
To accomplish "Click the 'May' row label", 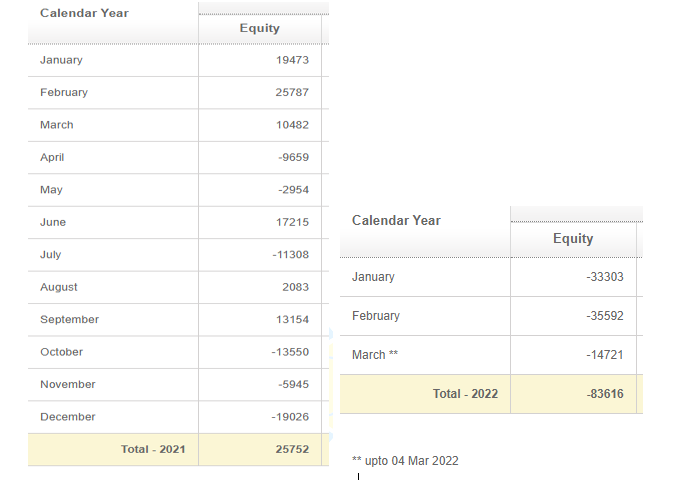I will 51,190.
